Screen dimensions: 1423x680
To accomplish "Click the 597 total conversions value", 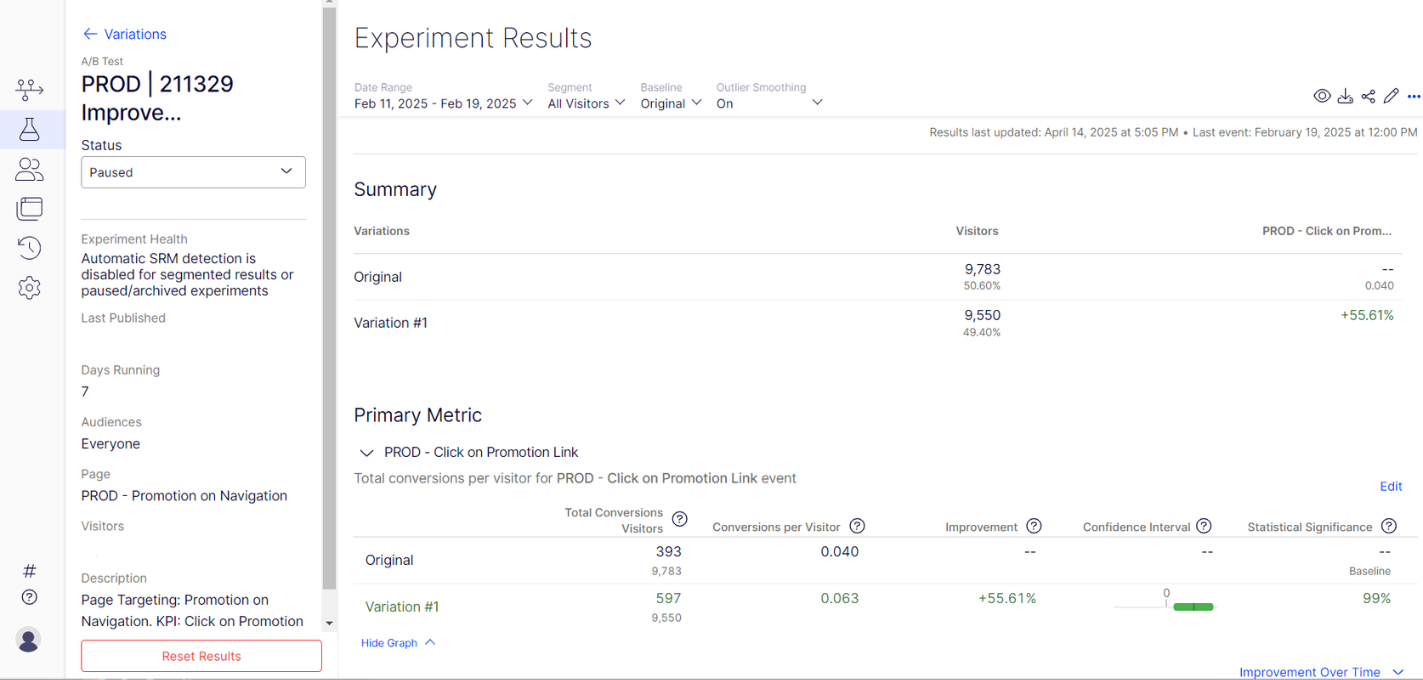I will (x=668, y=598).
